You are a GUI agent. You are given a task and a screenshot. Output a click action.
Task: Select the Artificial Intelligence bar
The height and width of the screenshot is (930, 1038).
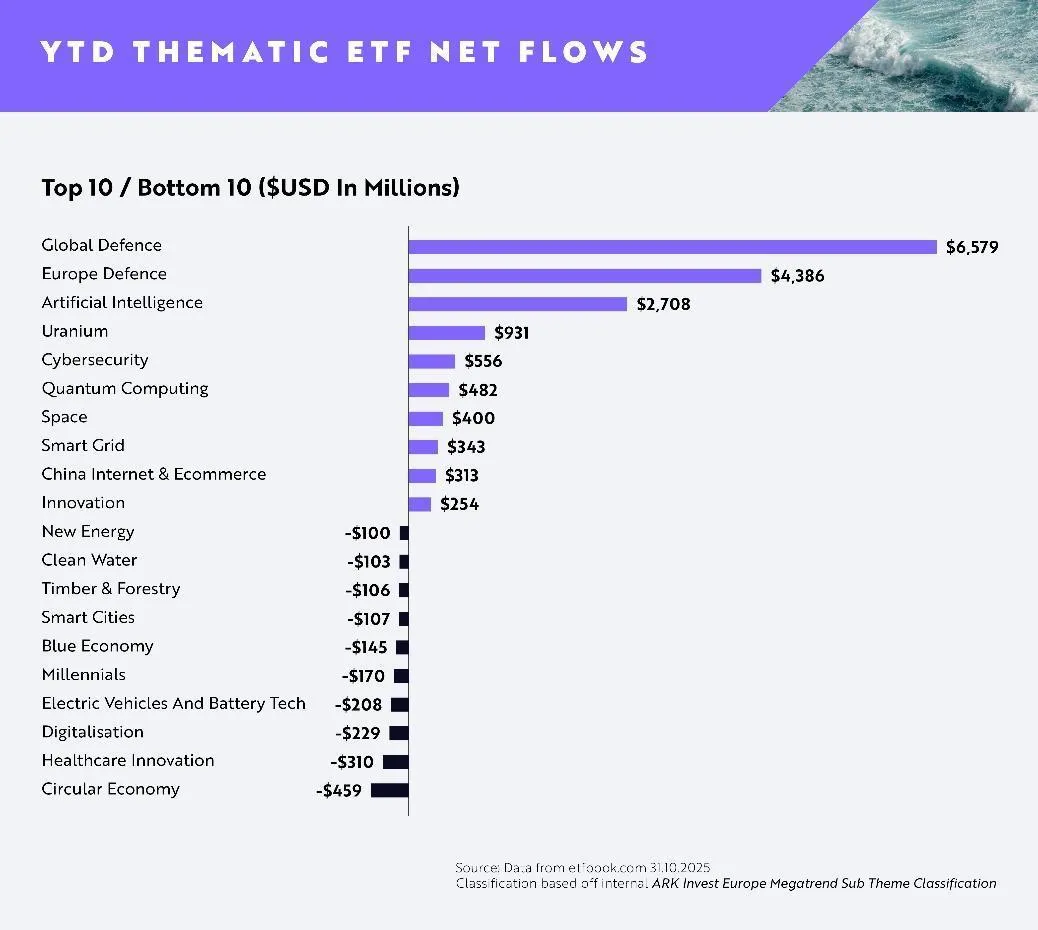coord(518,304)
